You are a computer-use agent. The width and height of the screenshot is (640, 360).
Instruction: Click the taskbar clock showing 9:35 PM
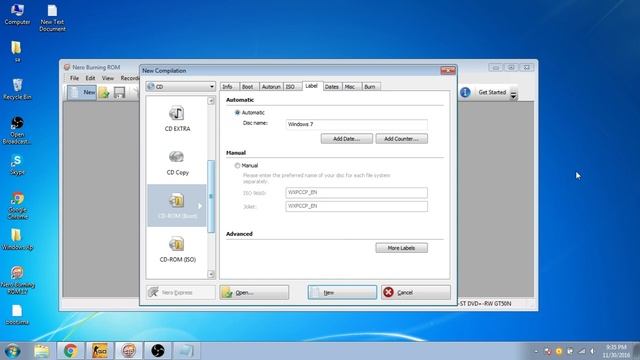pyautogui.click(x=616, y=351)
